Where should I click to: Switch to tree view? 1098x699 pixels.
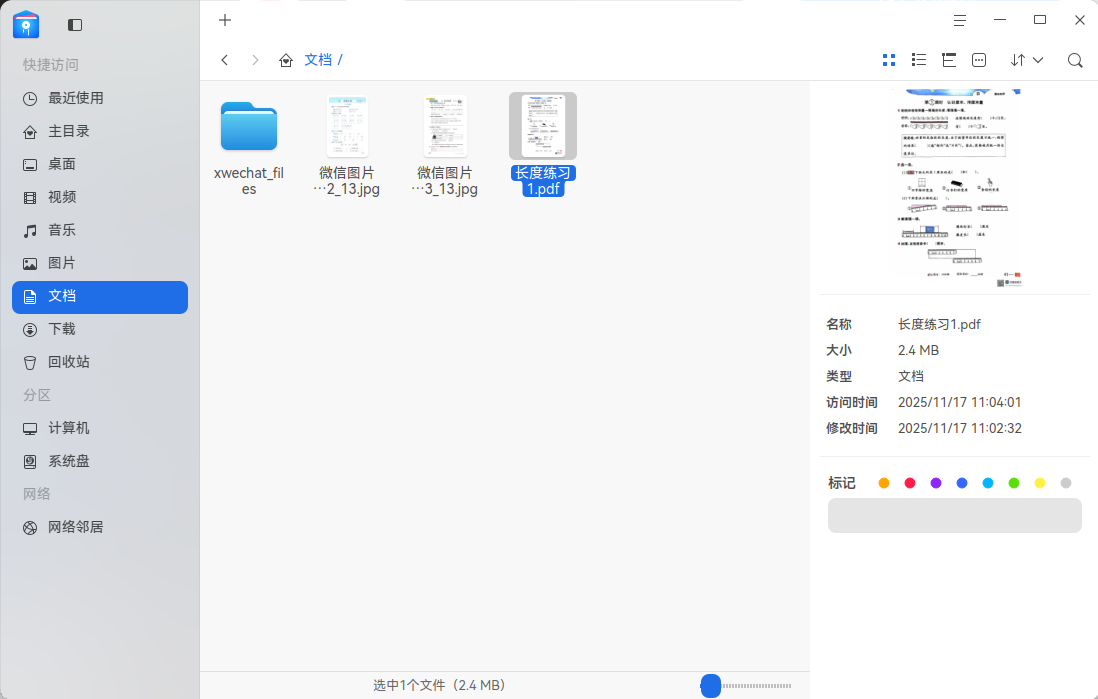tap(949, 60)
